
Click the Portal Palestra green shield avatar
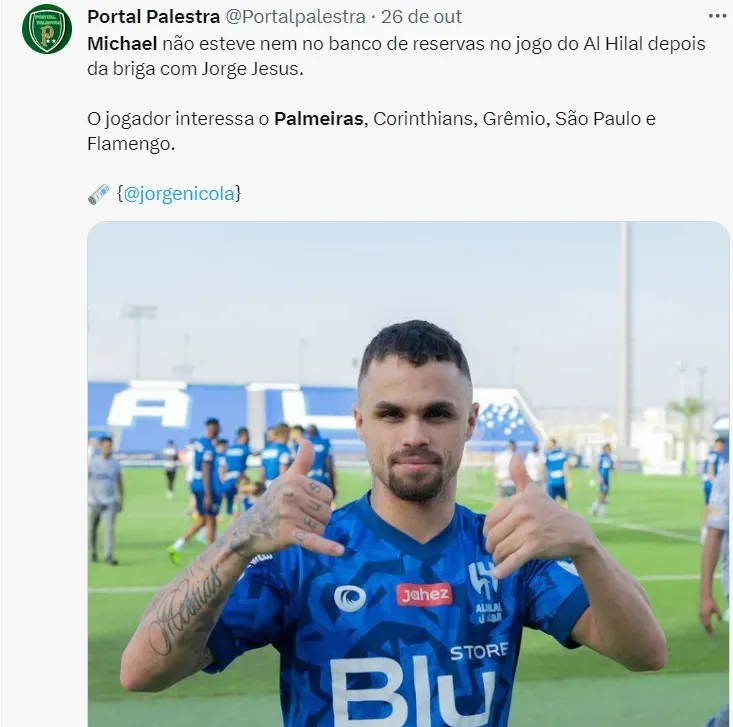point(47,29)
